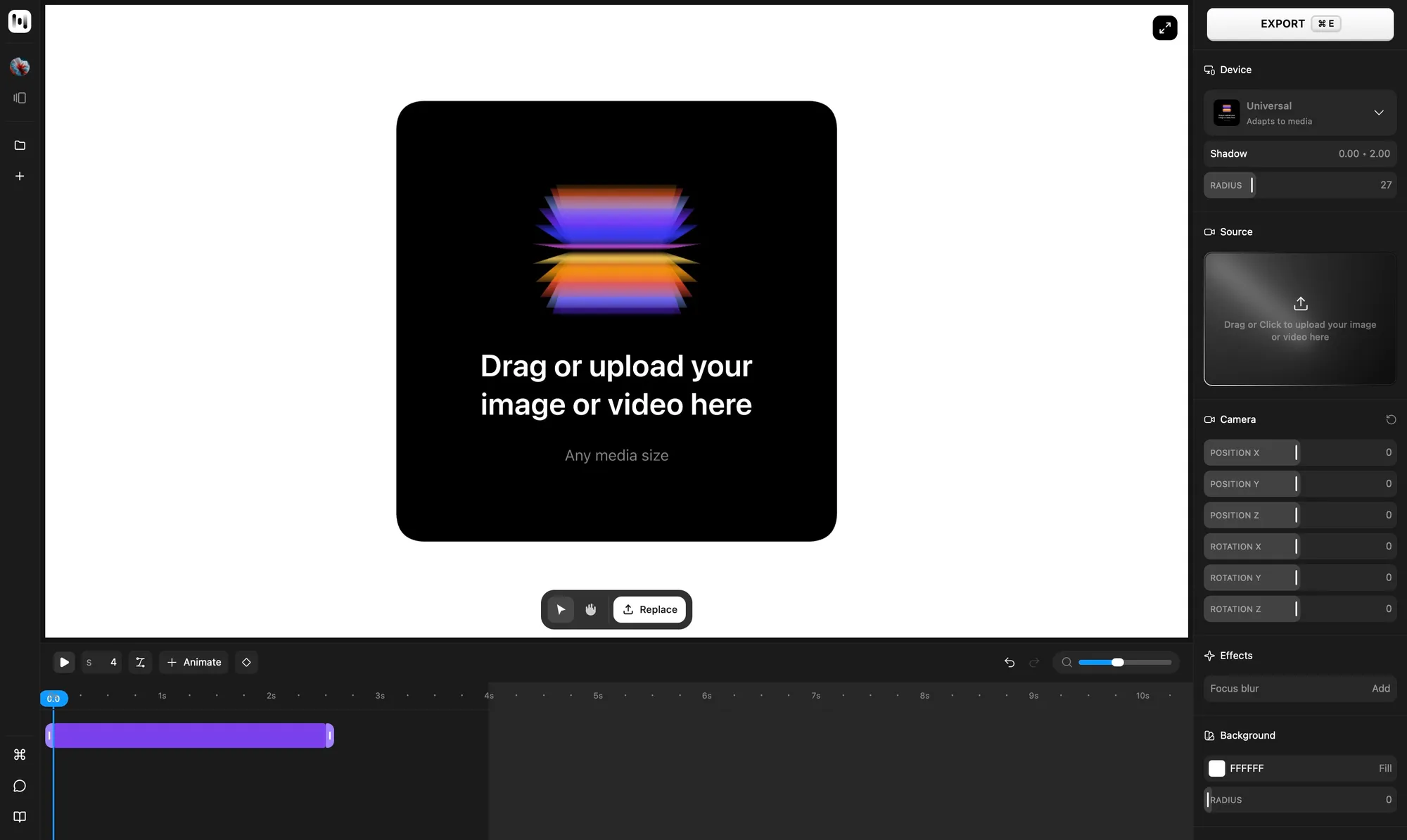
Task: Open keyboard shortcuts command icon
Action: [x=20, y=754]
